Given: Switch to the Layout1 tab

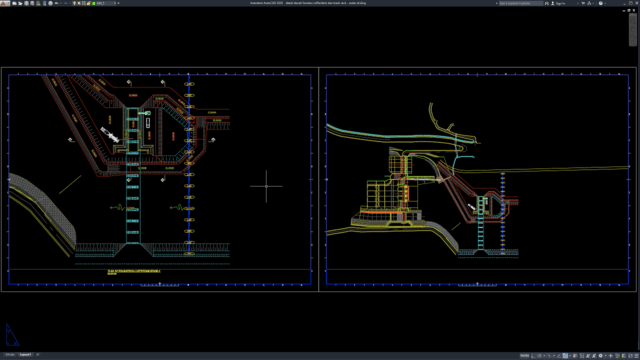Looking at the screenshot, I should (25, 355).
